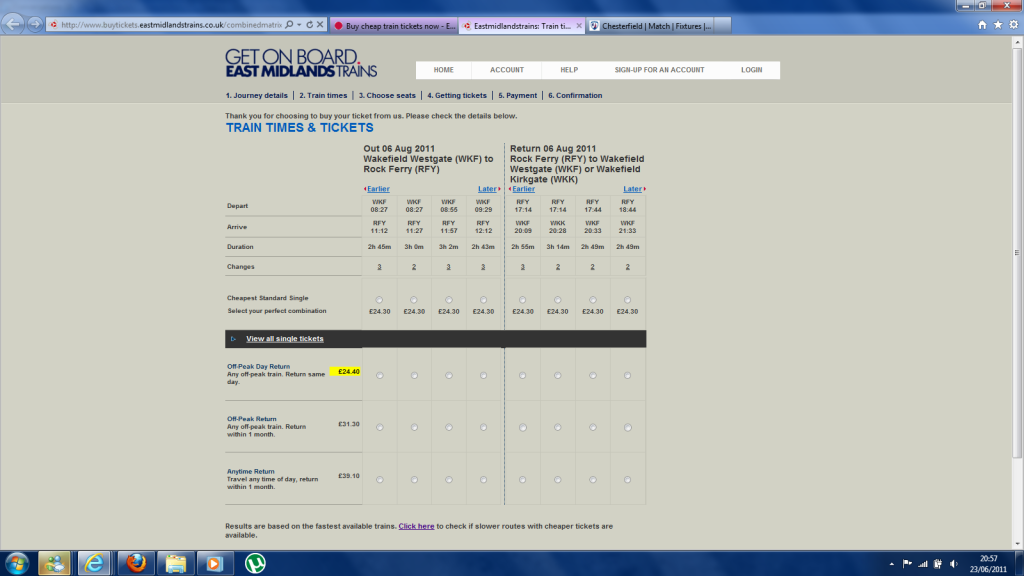Go forward with the browser Forward arrow
Screen dimensions: 1024x576
click(x=35, y=25)
